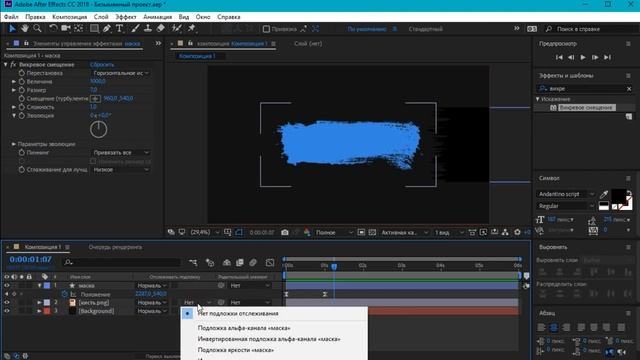Image resolution: width=640 pixels, height=360 pixels.
Task: Toggle the Положение stopwatch
Action: 64,294
